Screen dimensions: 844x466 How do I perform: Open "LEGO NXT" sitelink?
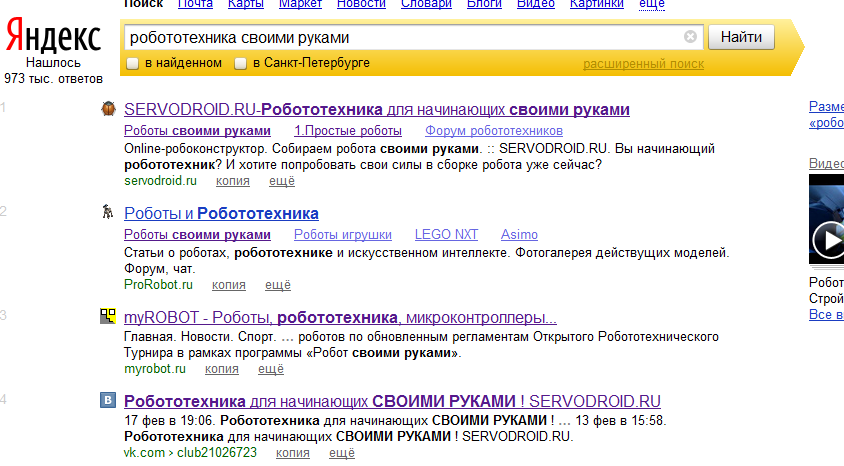click(x=446, y=235)
